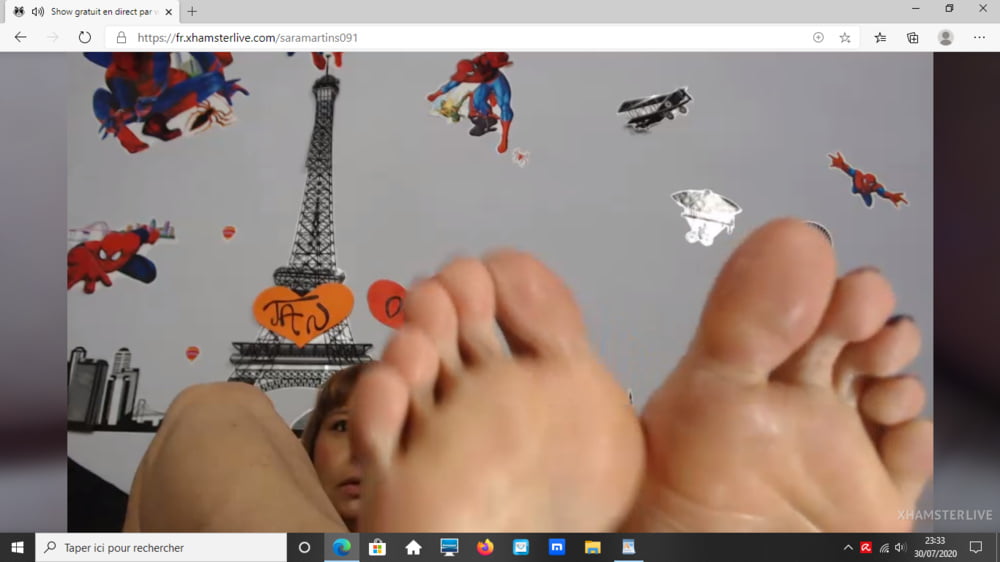Open the system volume tray icon
The image size is (1000, 562).
point(901,547)
